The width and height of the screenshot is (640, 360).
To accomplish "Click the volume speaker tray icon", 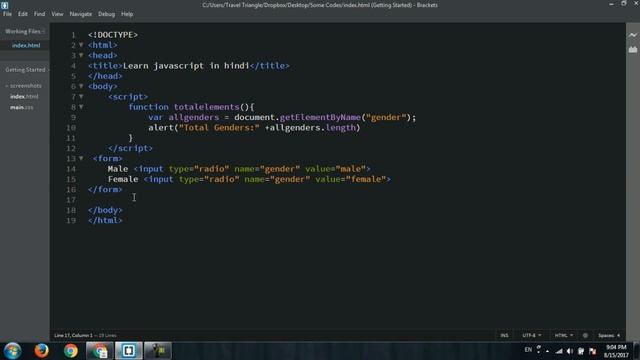I will tap(570, 351).
